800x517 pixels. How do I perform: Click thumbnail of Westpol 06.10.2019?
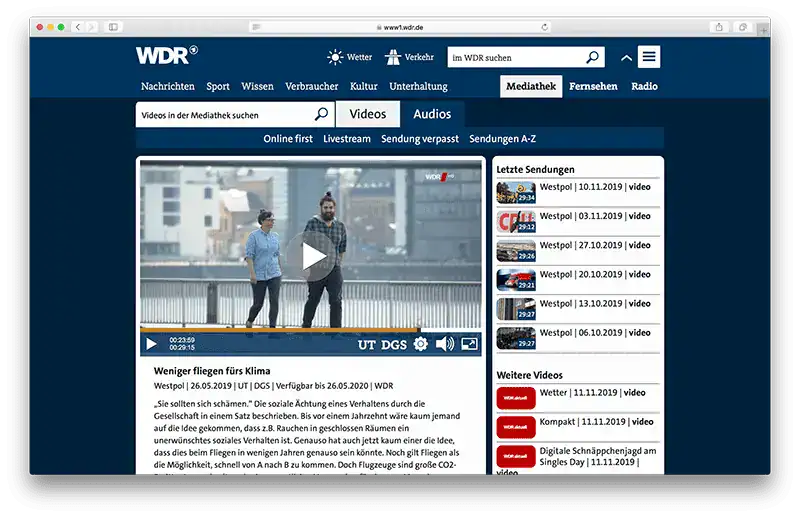click(516, 338)
